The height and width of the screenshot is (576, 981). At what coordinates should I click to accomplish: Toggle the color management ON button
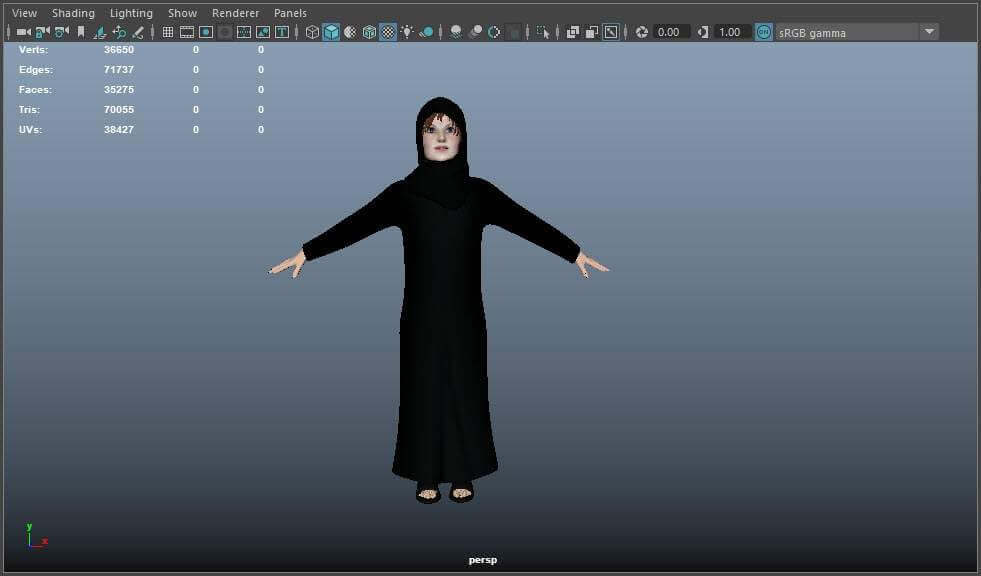point(763,32)
